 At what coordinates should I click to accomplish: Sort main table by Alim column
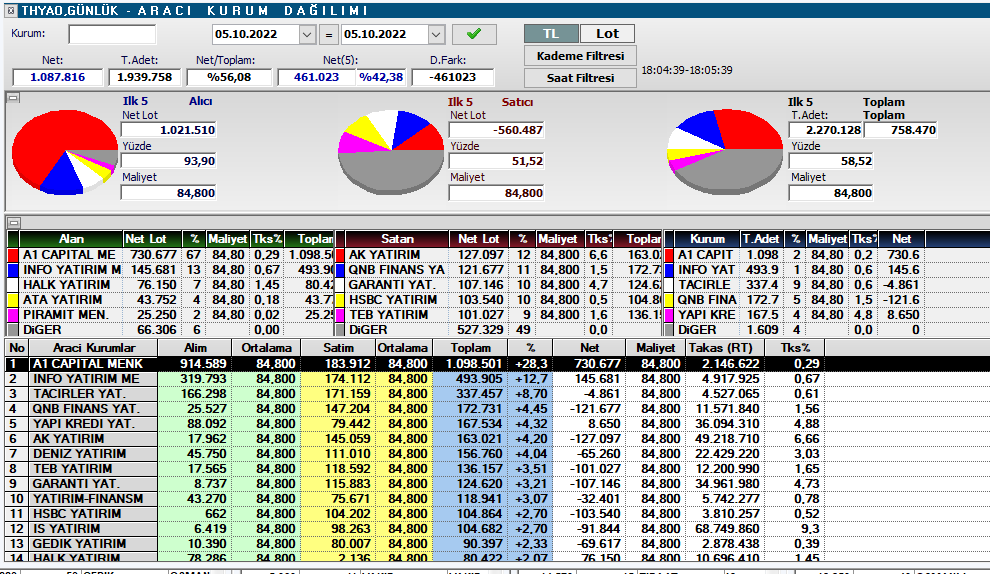195,348
